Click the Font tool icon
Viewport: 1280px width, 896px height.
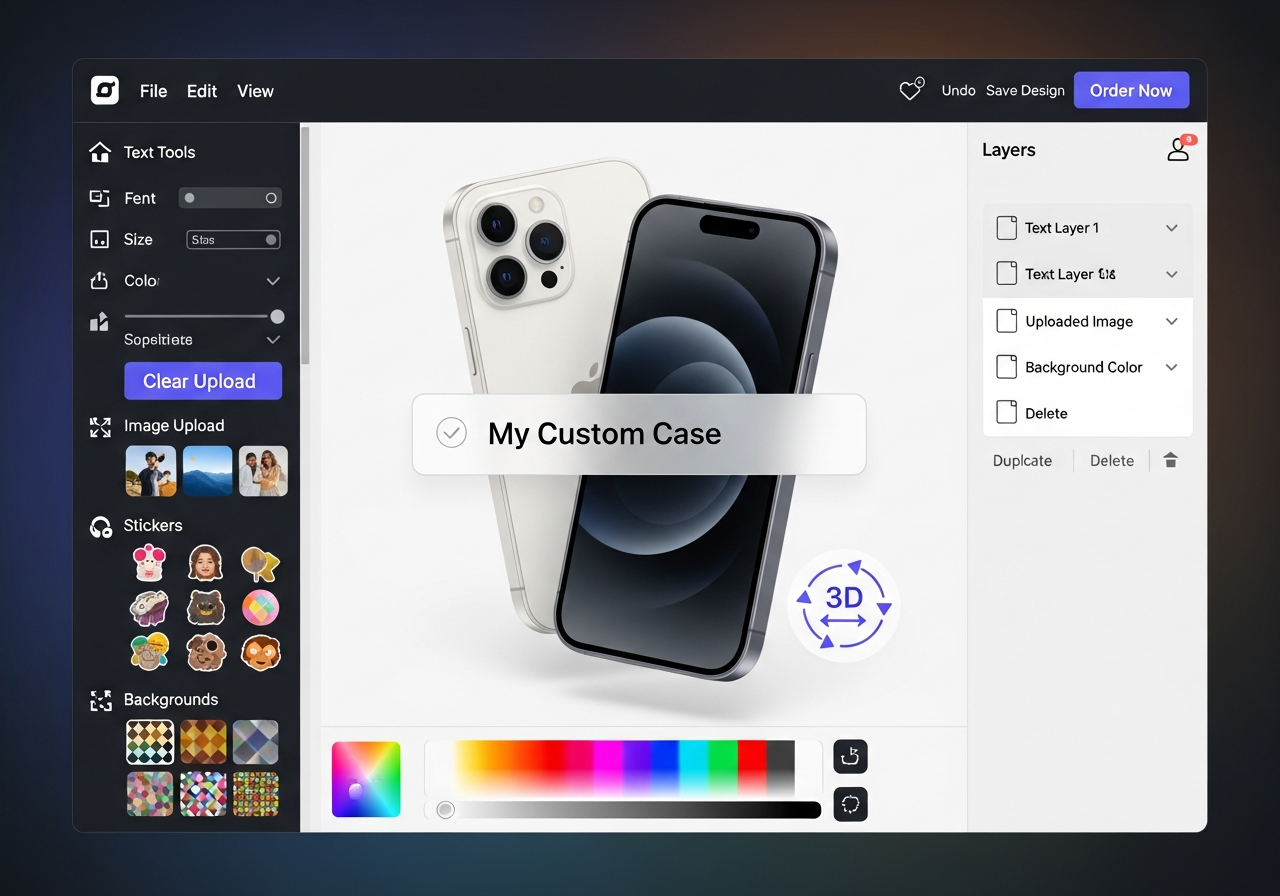coord(100,198)
